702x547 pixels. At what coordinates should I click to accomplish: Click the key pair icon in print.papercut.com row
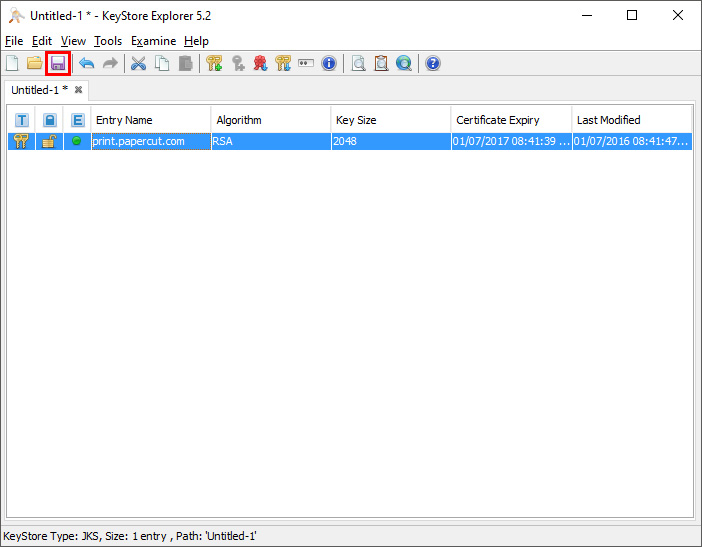pos(21,141)
